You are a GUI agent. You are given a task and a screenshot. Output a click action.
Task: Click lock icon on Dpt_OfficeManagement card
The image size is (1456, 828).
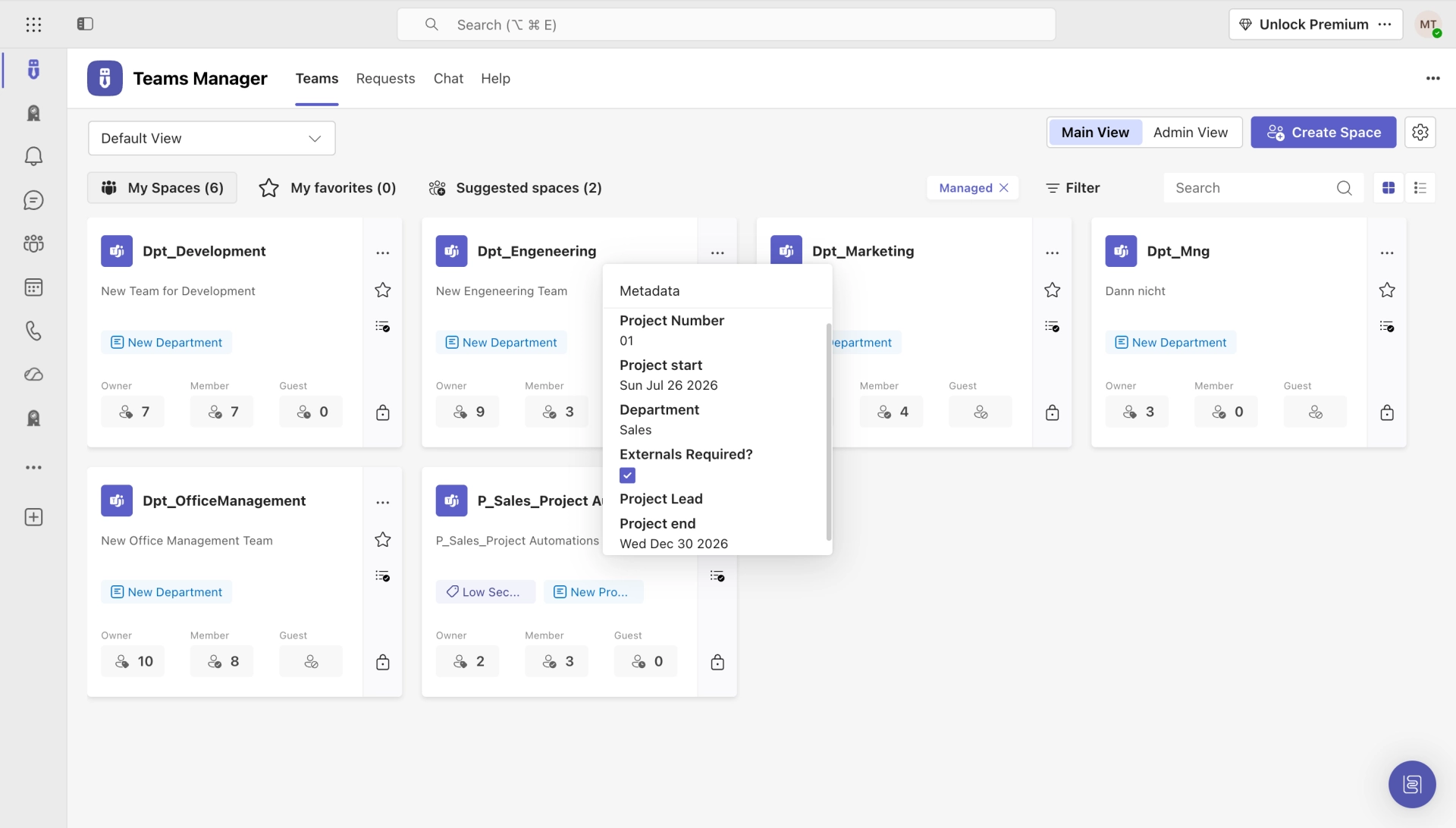pos(383,662)
